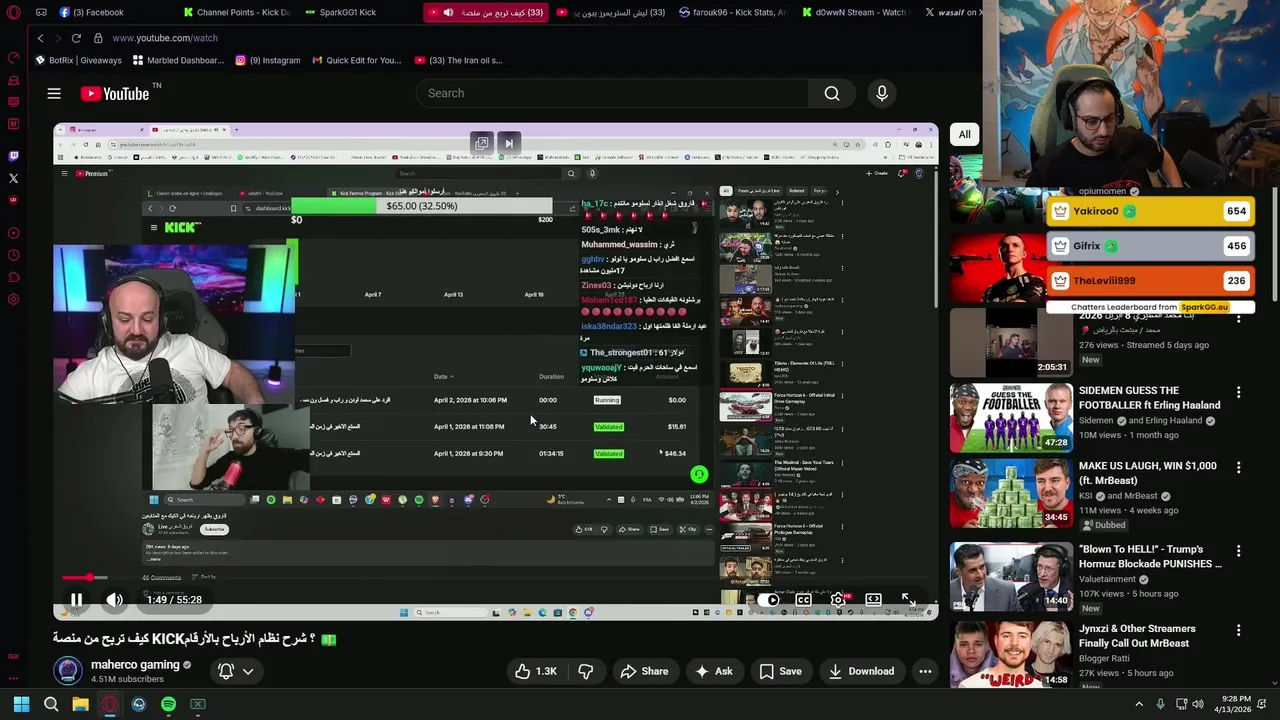Like the video with 1.3K button

[536, 671]
